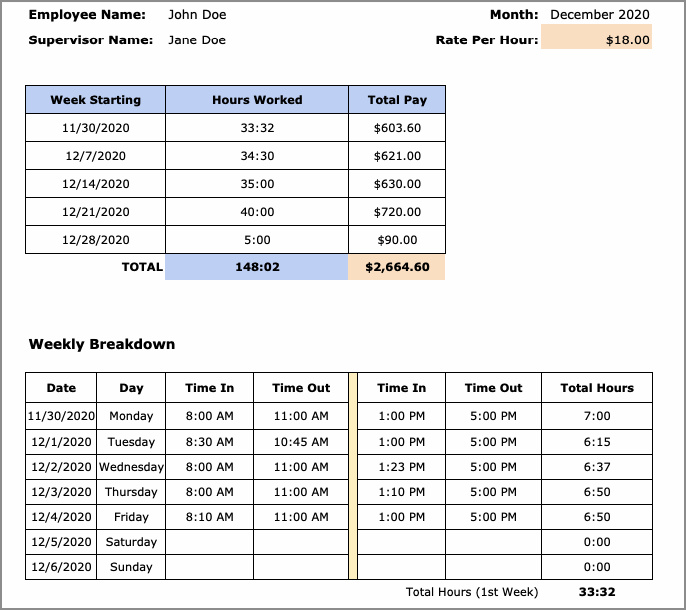This screenshot has height=610, width=686.
Task: Click the 6:37 total hours cell
Action: pos(597,467)
